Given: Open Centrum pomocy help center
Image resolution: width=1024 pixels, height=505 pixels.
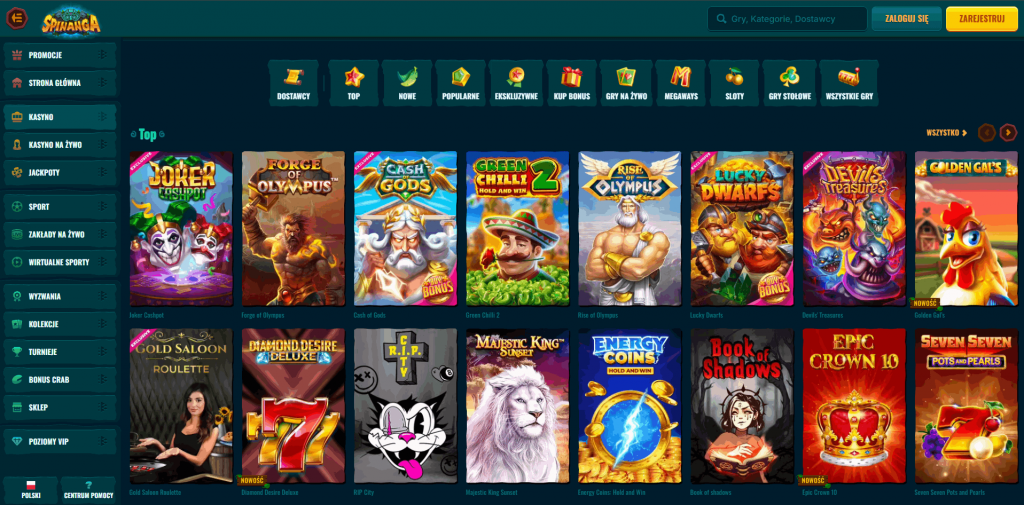Looking at the screenshot, I should (x=88, y=489).
